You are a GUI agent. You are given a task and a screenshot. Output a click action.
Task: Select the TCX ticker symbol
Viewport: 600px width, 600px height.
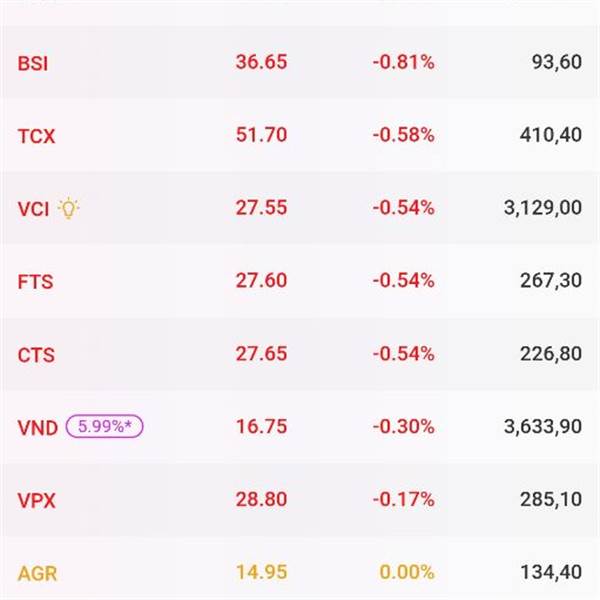click(37, 136)
